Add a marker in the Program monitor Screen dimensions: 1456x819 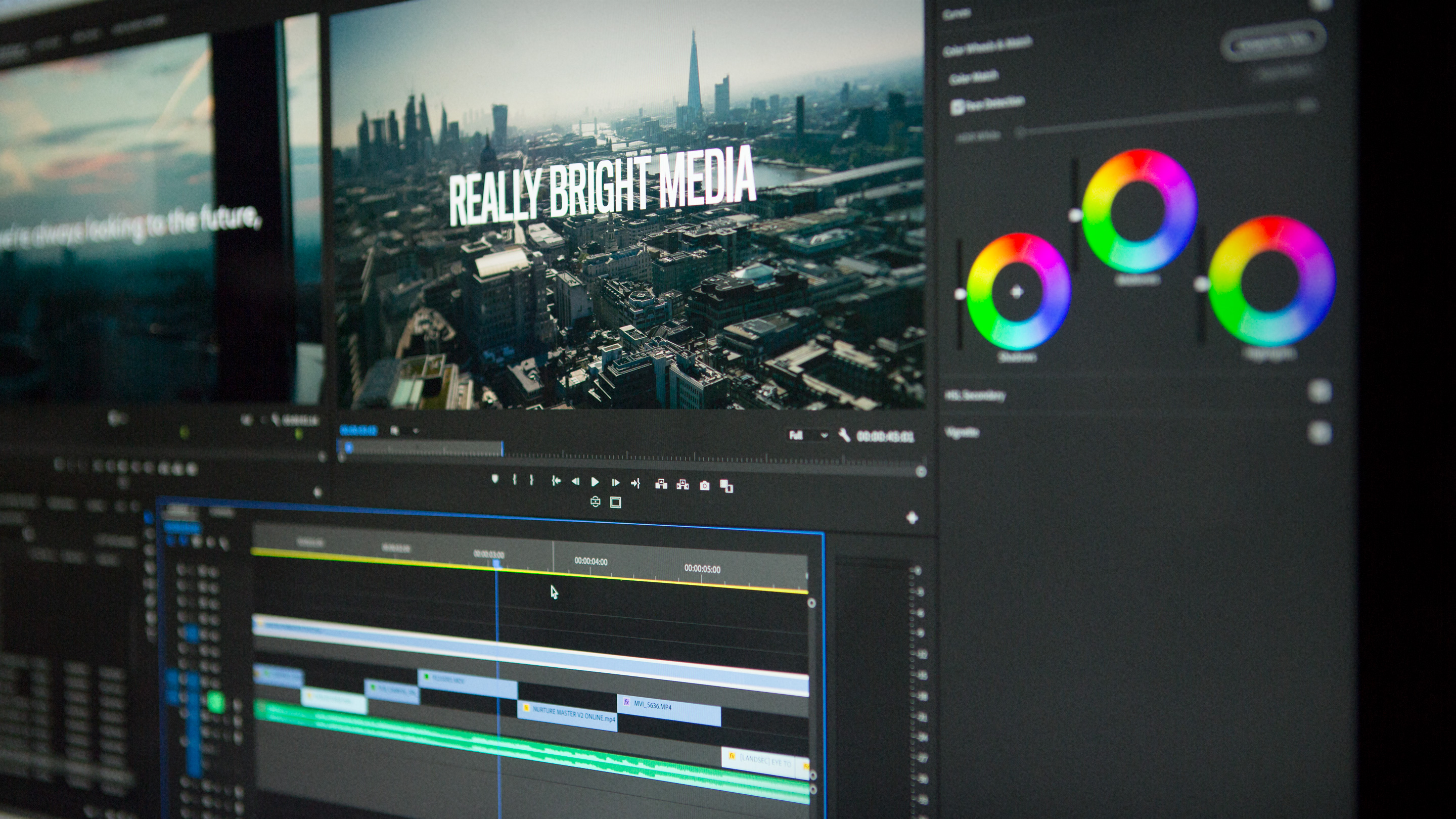click(495, 479)
